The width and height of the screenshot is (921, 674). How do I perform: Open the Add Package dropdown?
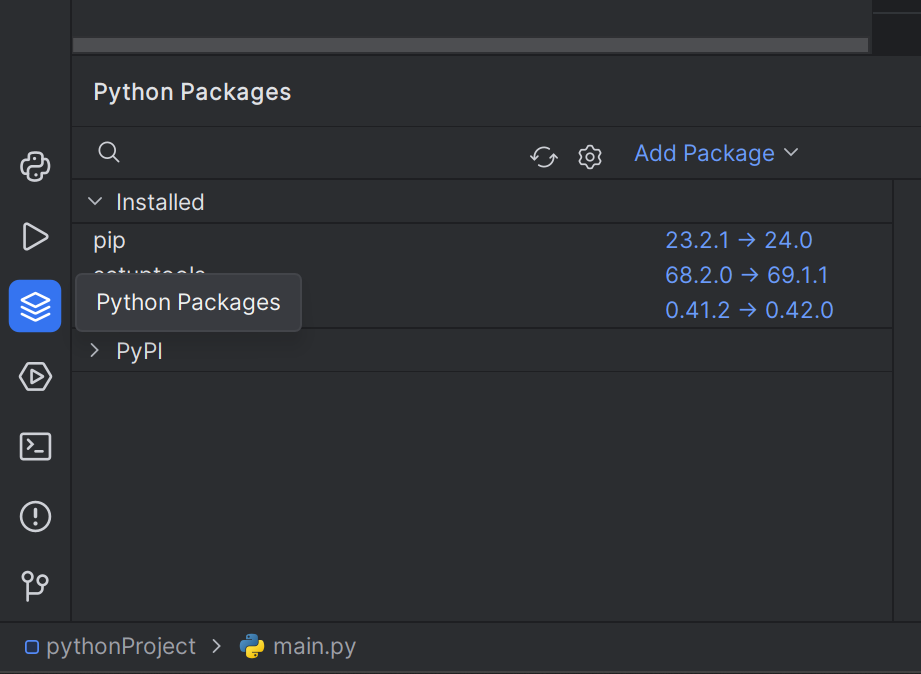pos(716,153)
